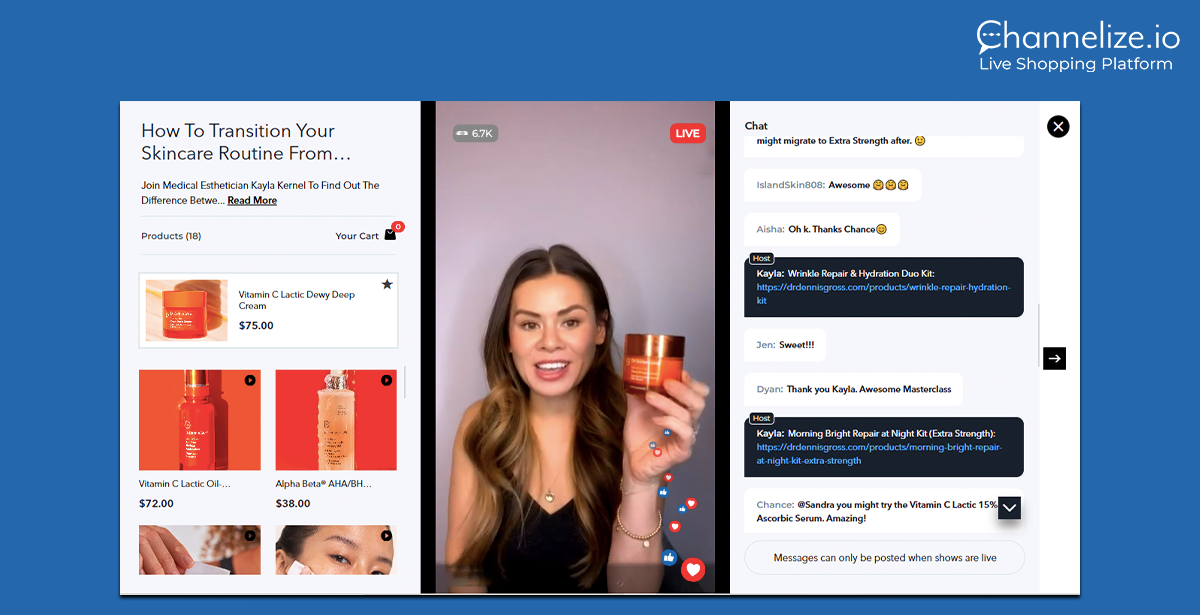The height and width of the screenshot is (615, 1200).
Task: Click the red heart reaction button
Action: (x=693, y=570)
